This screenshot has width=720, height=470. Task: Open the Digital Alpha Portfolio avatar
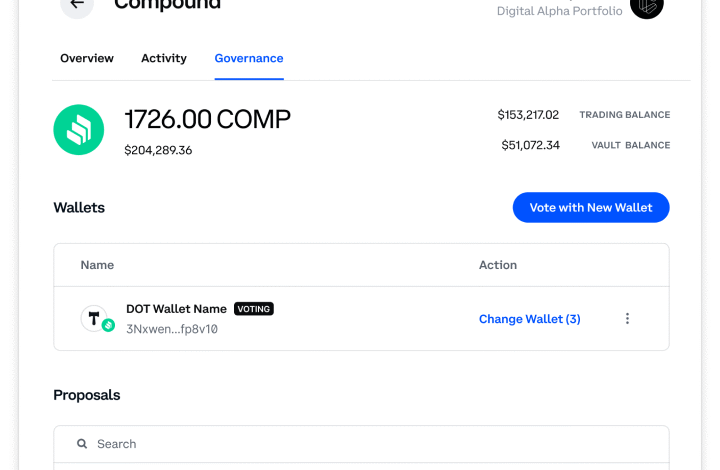(647, 6)
